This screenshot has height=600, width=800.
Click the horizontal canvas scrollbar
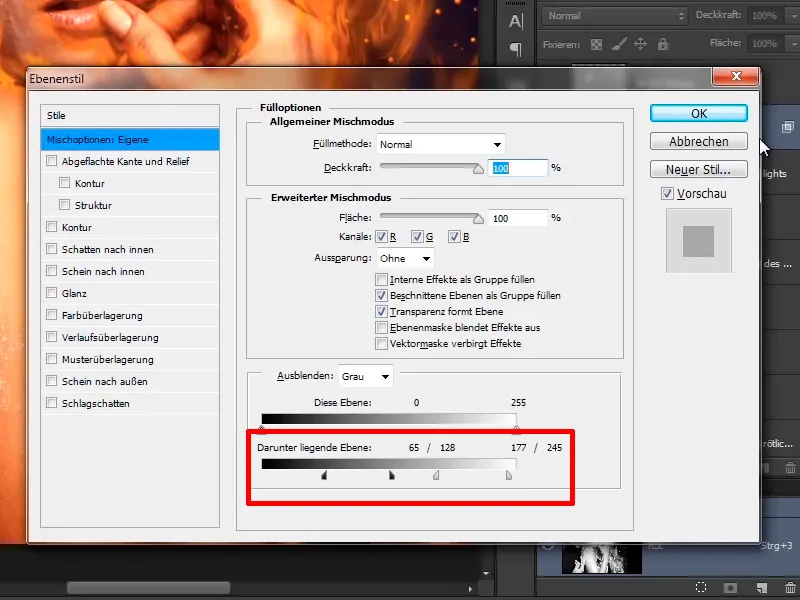point(148,588)
